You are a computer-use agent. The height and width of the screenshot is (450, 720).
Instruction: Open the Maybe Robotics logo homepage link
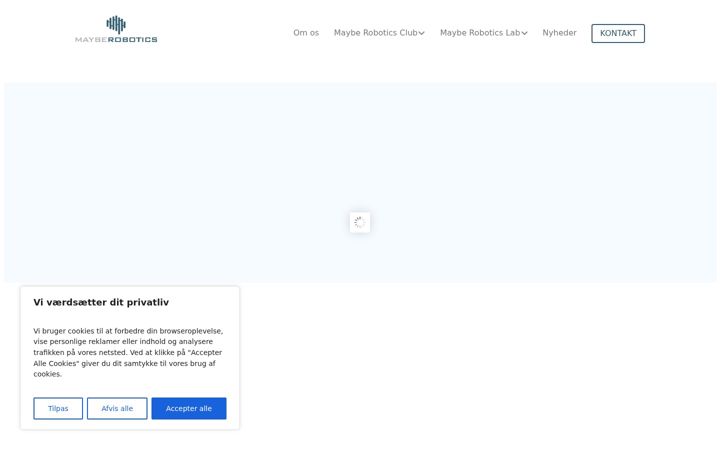[116, 29]
